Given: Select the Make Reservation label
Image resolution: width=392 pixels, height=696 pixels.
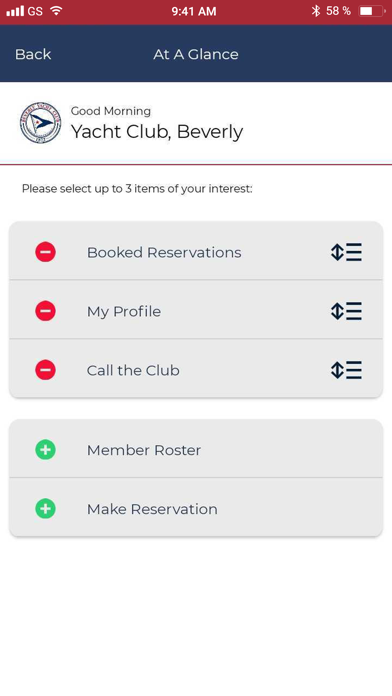Looking at the screenshot, I should tap(152, 509).
